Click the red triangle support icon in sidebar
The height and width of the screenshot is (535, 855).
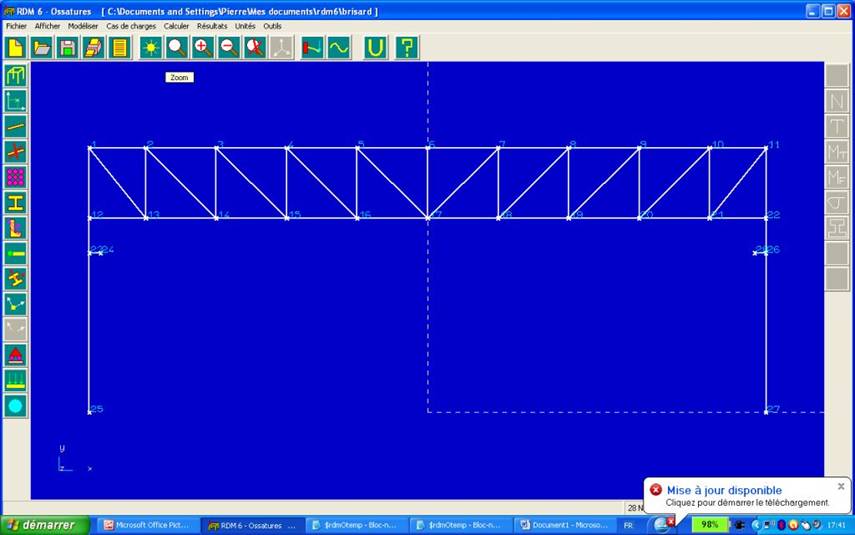pyautogui.click(x=15, y=355)
